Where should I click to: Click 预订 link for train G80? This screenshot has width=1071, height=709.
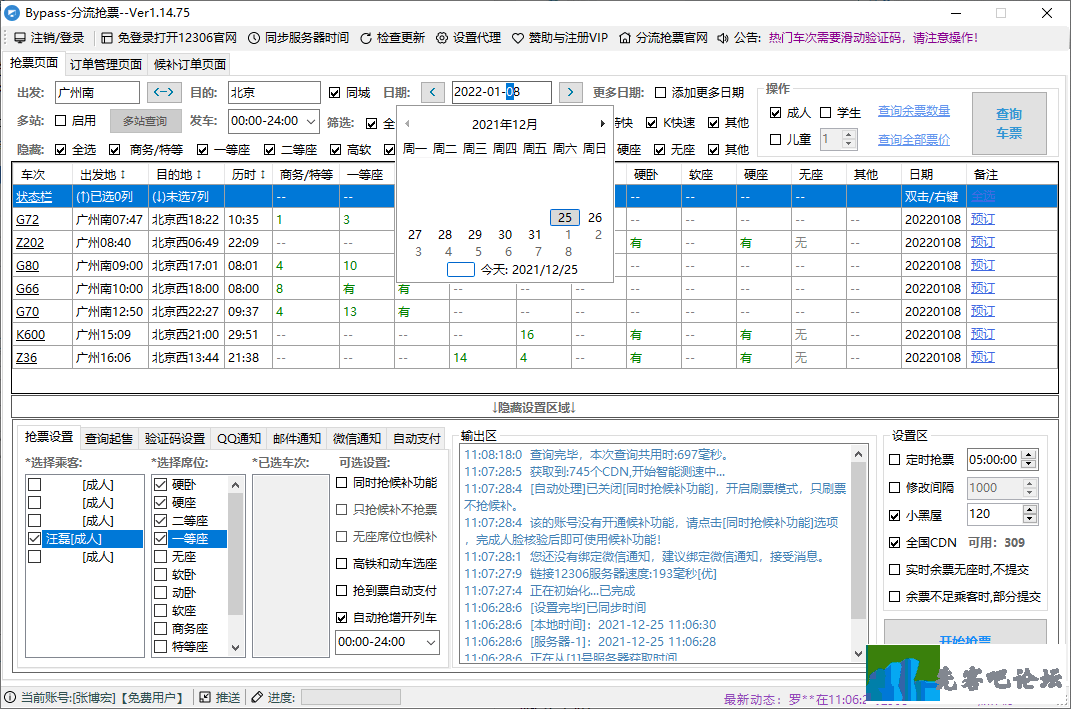click(982, 265)
